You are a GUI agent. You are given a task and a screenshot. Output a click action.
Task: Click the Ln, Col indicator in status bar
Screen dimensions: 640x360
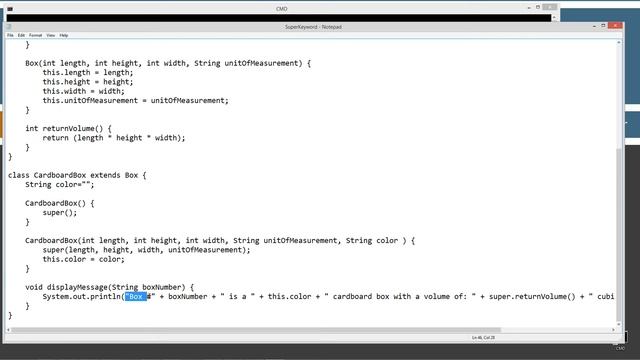tap(483, 338)
